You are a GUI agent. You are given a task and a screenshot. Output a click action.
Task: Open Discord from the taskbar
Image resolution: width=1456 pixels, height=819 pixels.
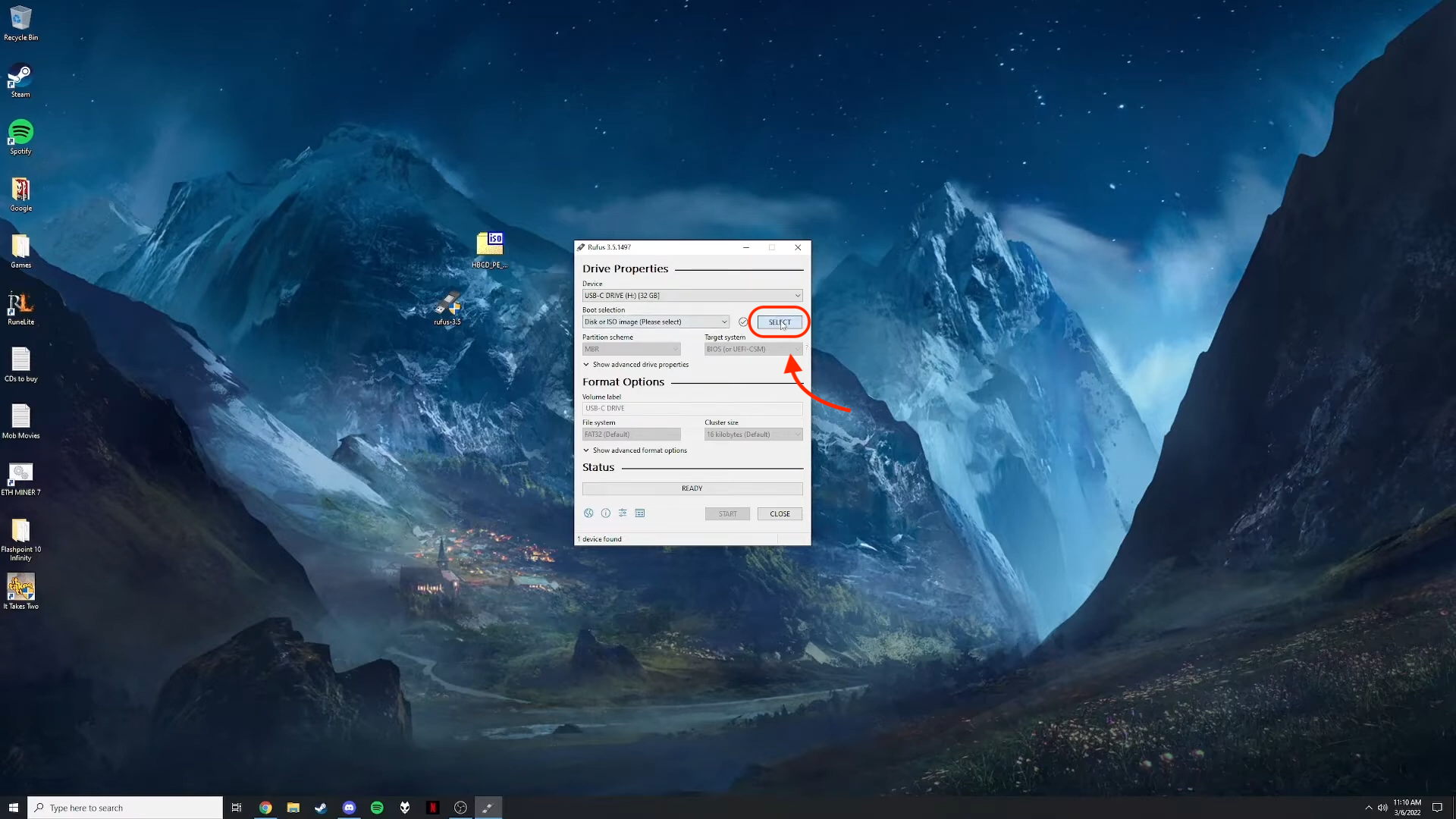pyautogui.click(x=349, y=808)
